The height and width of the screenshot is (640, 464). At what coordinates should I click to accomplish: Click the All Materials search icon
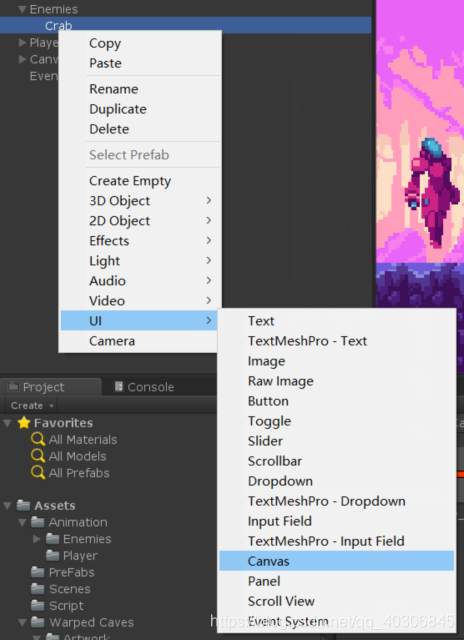[x=38, y=440]
